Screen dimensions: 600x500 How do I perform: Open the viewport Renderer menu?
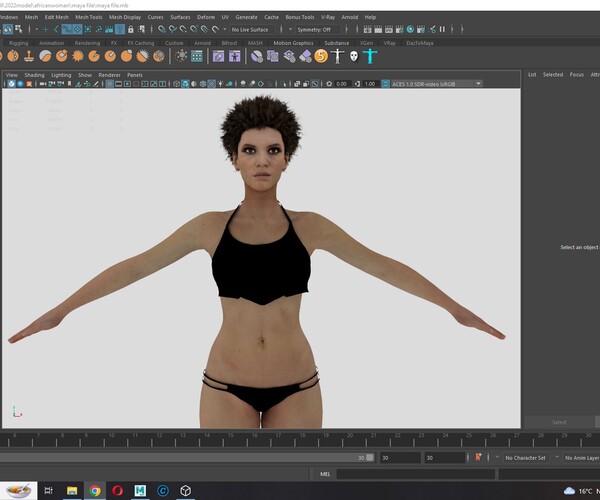(109, 75)
